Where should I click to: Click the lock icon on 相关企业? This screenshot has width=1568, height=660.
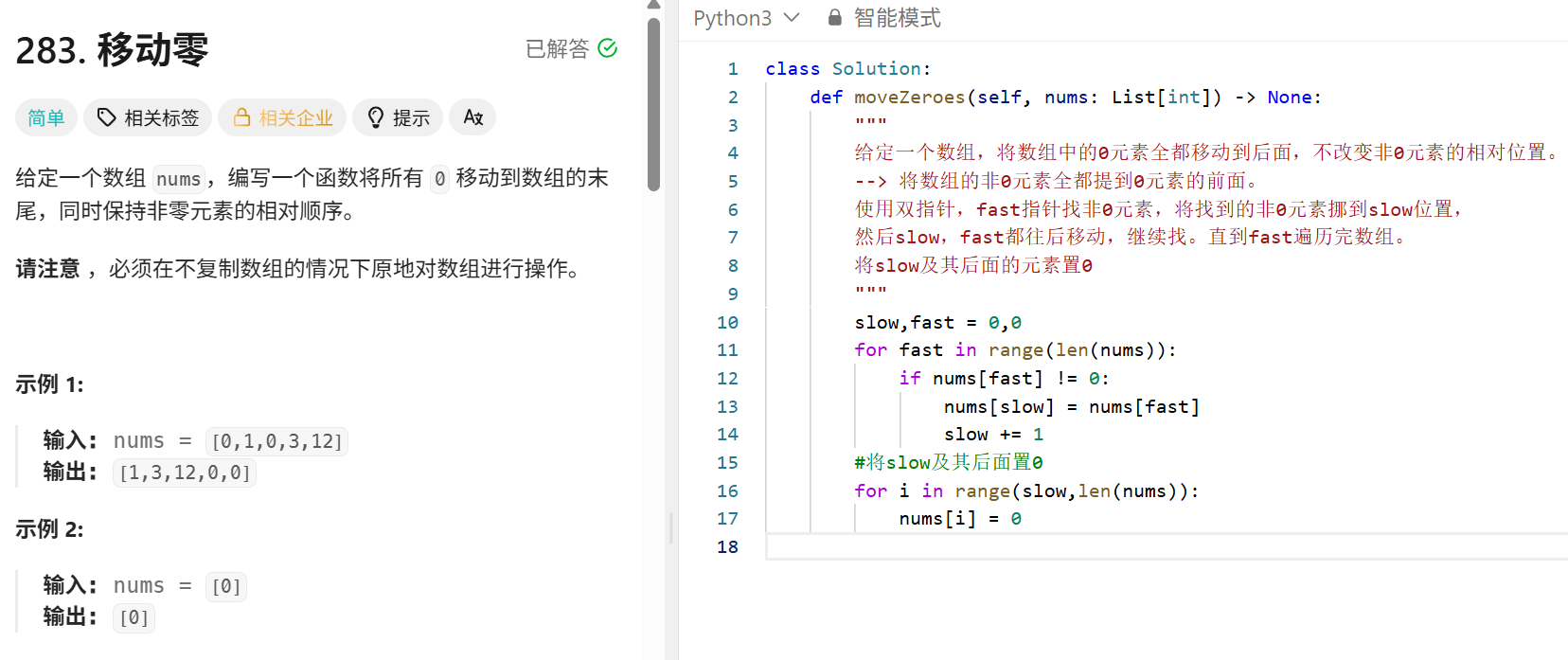242,117
